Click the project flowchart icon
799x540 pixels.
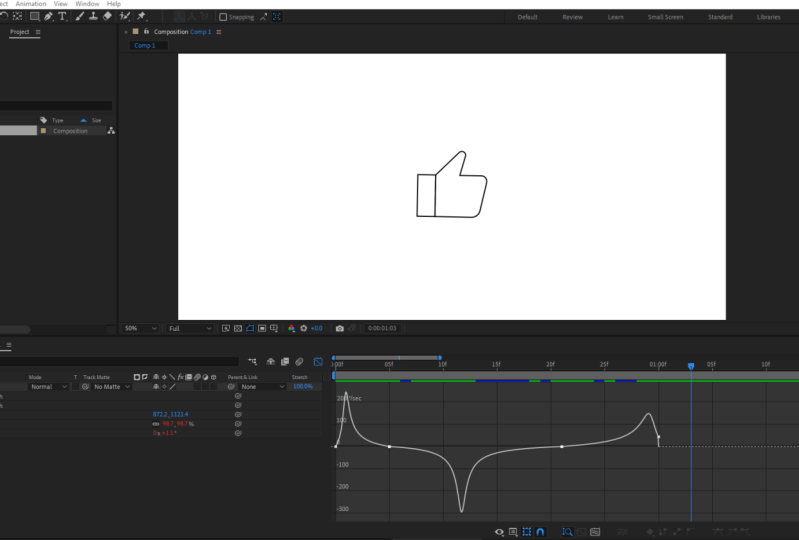[111, 131]
